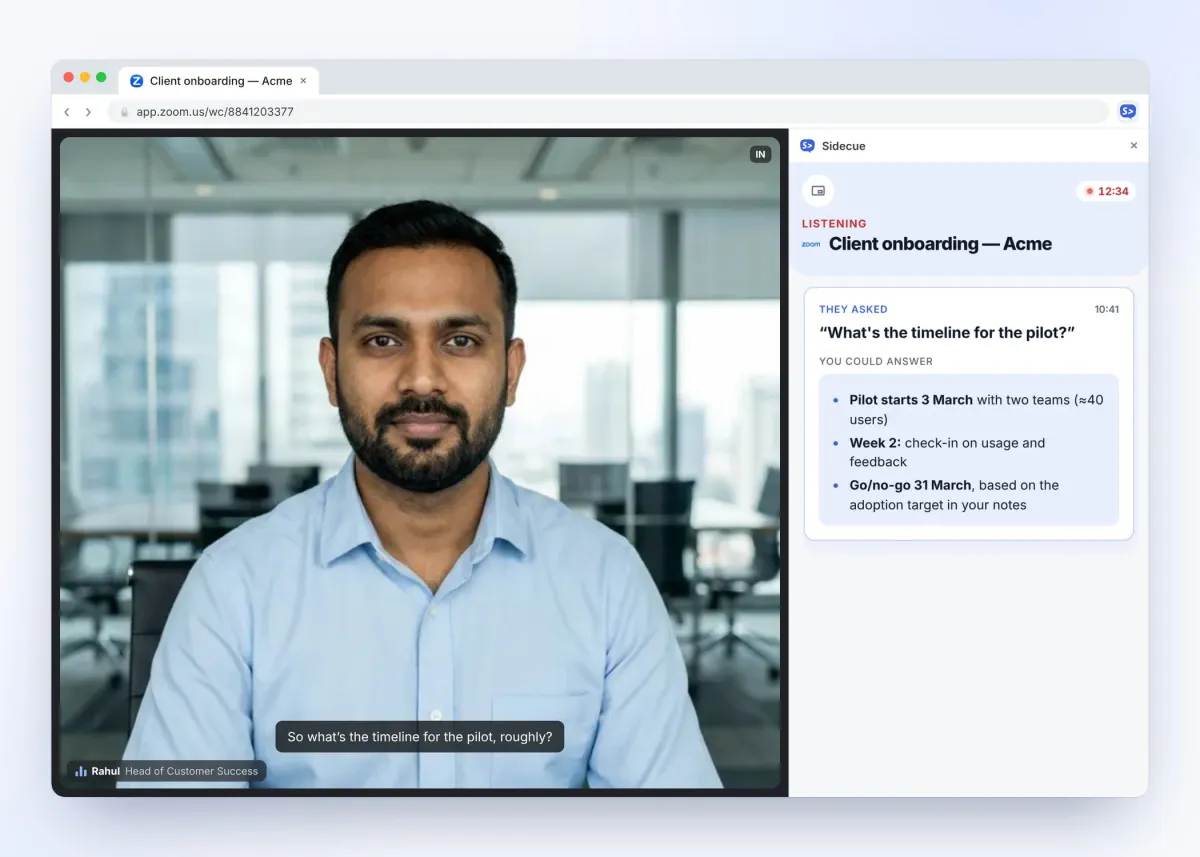Click the picture-in-picture pop-out button in Sidecue
Image resolution: width=1200 pixels, height=857 pixels.
pos(818,191)
